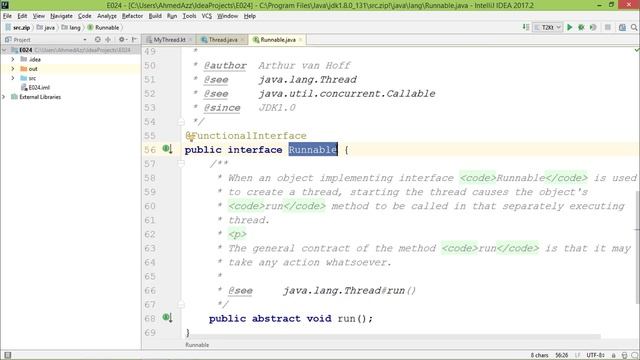640x360 pixels.
Task: Click fold end marker at line 67
Action: [x=181, y=304]
